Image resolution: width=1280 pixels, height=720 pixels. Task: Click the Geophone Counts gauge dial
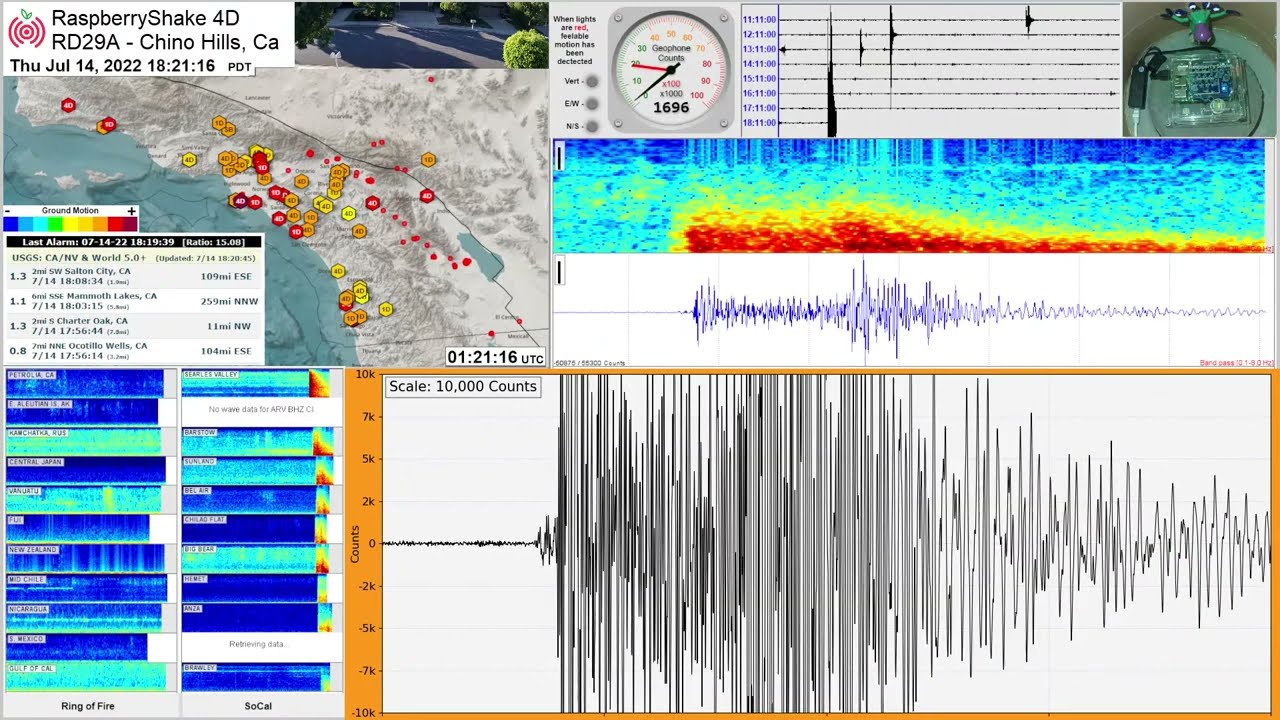671,69
